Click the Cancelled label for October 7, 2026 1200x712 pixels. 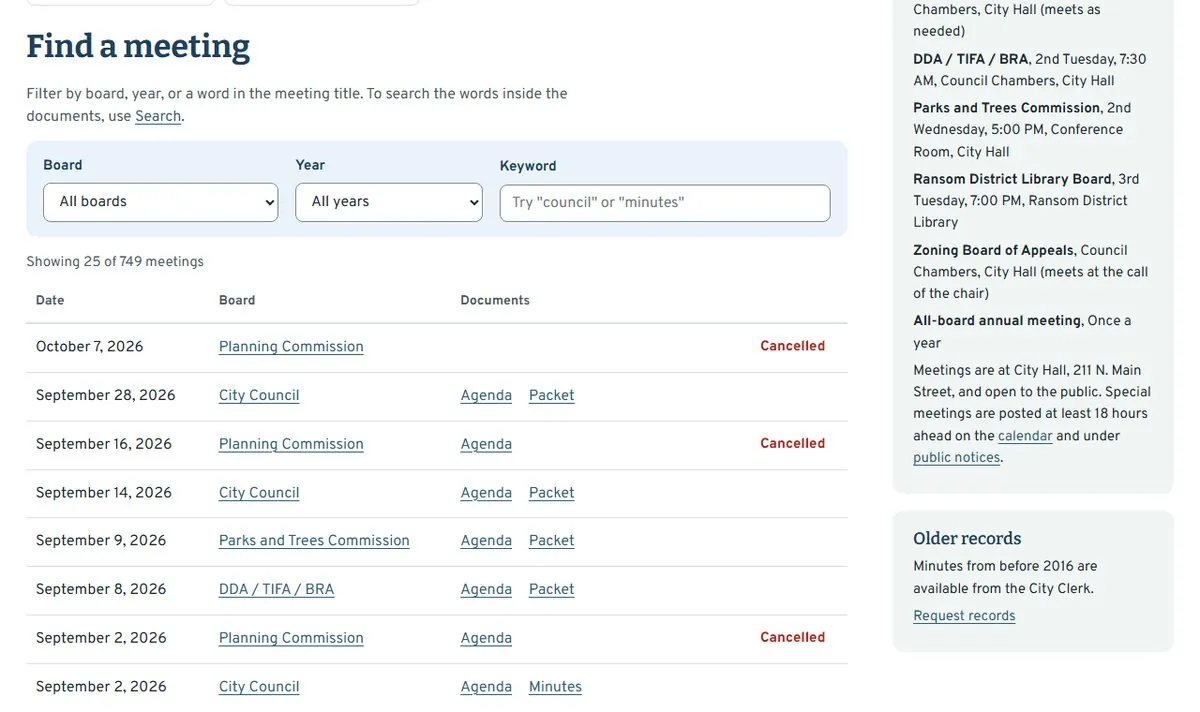click(792, 346)
